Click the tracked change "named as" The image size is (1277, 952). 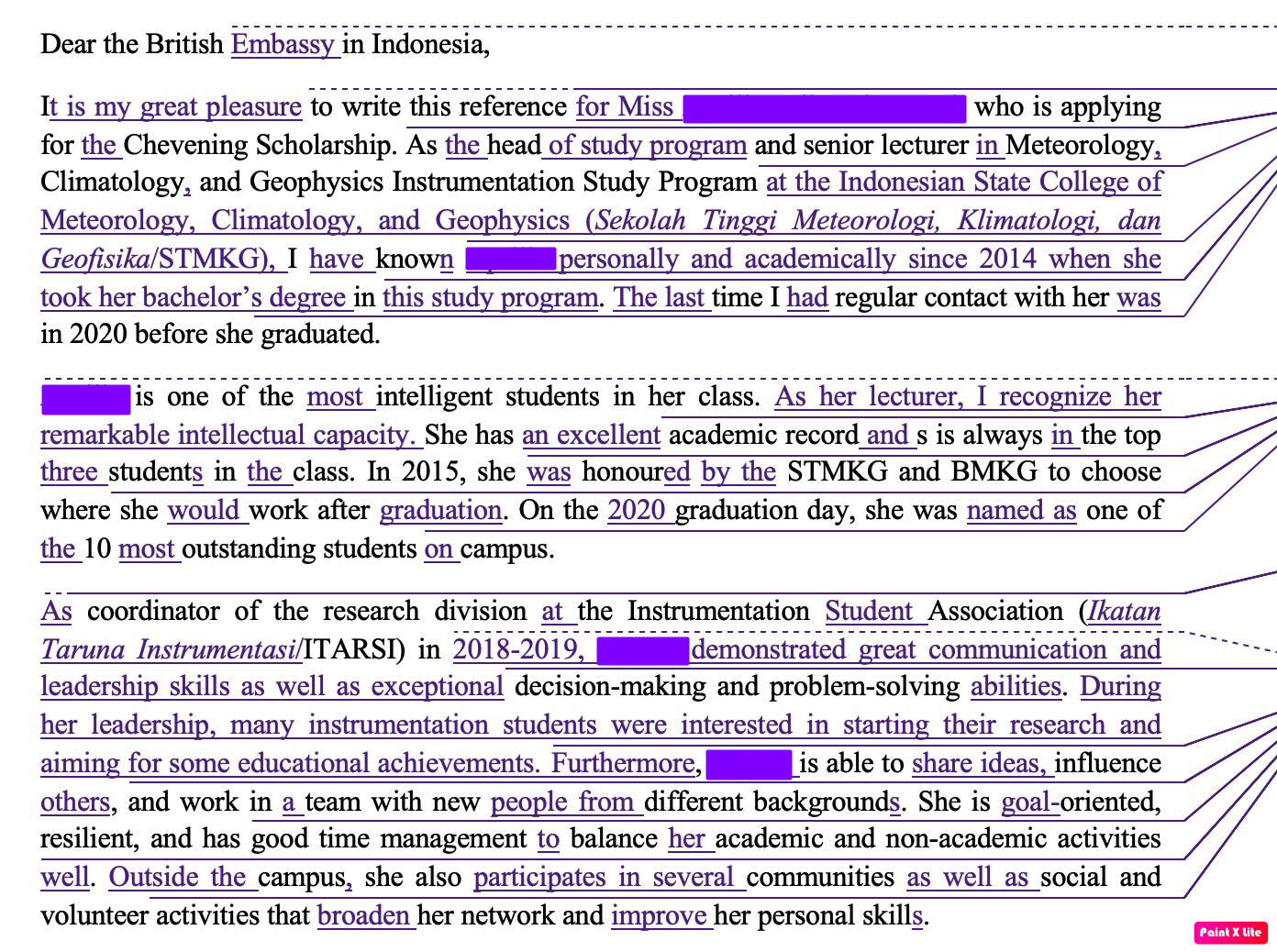(x=1021, y=510)
